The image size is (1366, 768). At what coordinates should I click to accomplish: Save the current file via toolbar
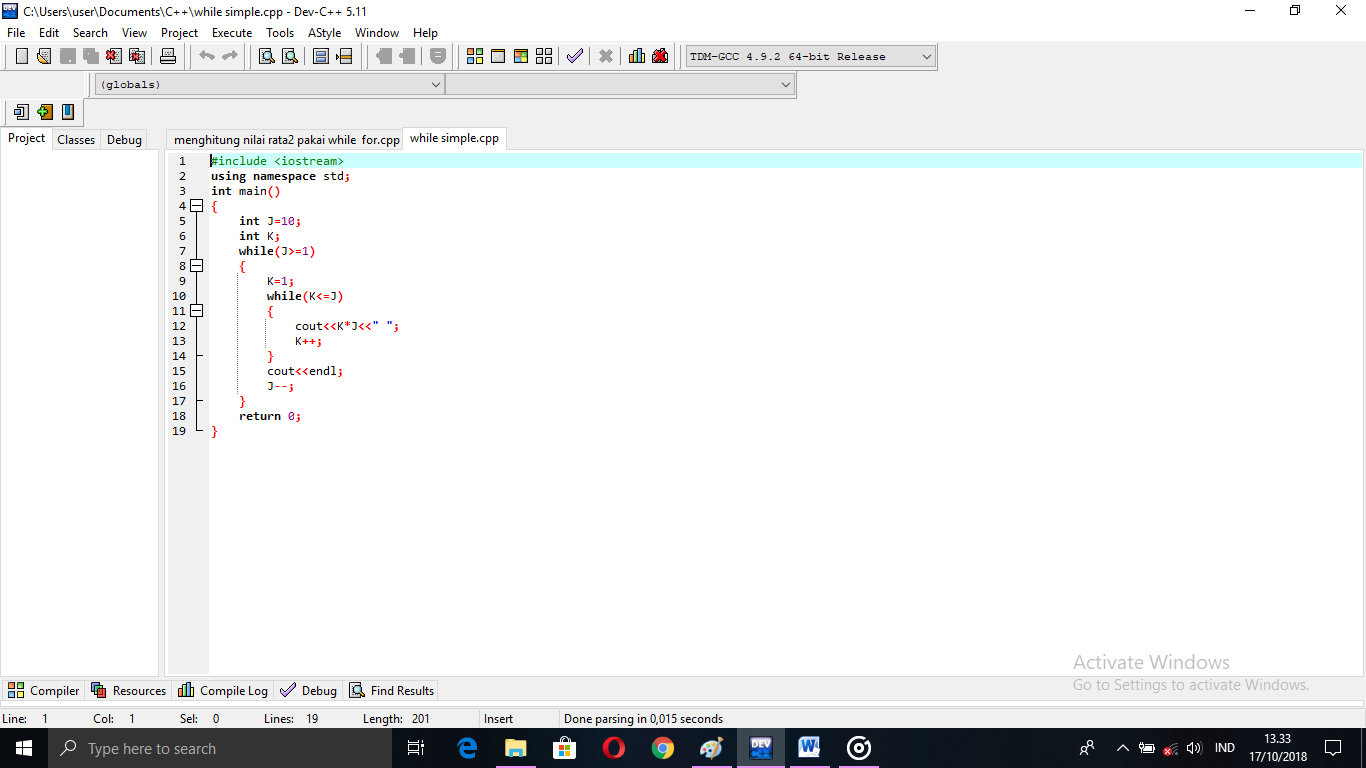click(x=66, y=56)
